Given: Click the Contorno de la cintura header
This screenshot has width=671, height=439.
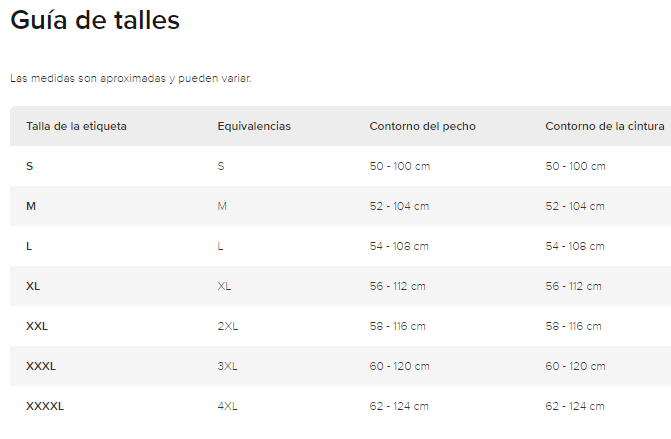Looking at the screenshot, I should (x=606, y=126).
